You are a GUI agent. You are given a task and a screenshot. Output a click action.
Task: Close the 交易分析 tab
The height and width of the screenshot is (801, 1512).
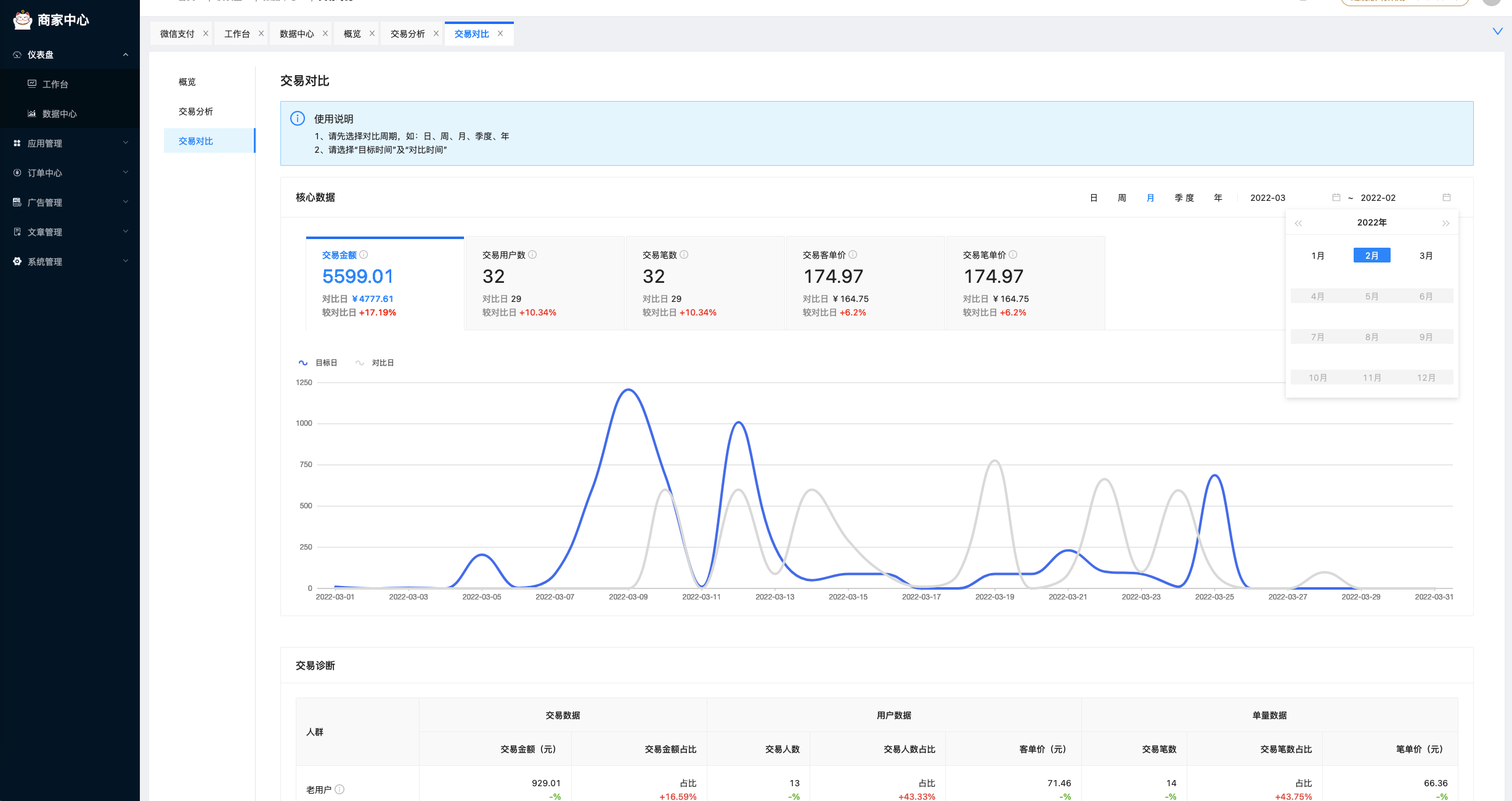pos(436,34)
